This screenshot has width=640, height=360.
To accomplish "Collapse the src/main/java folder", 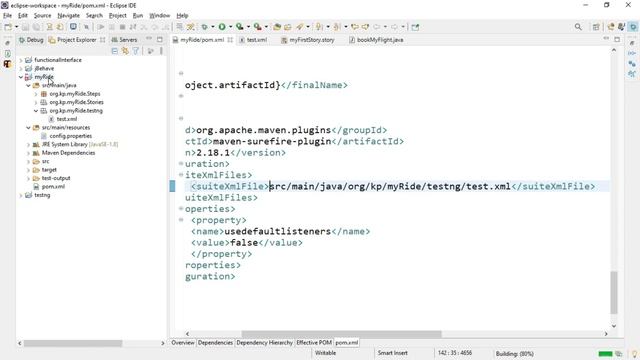I will [28, 85].
